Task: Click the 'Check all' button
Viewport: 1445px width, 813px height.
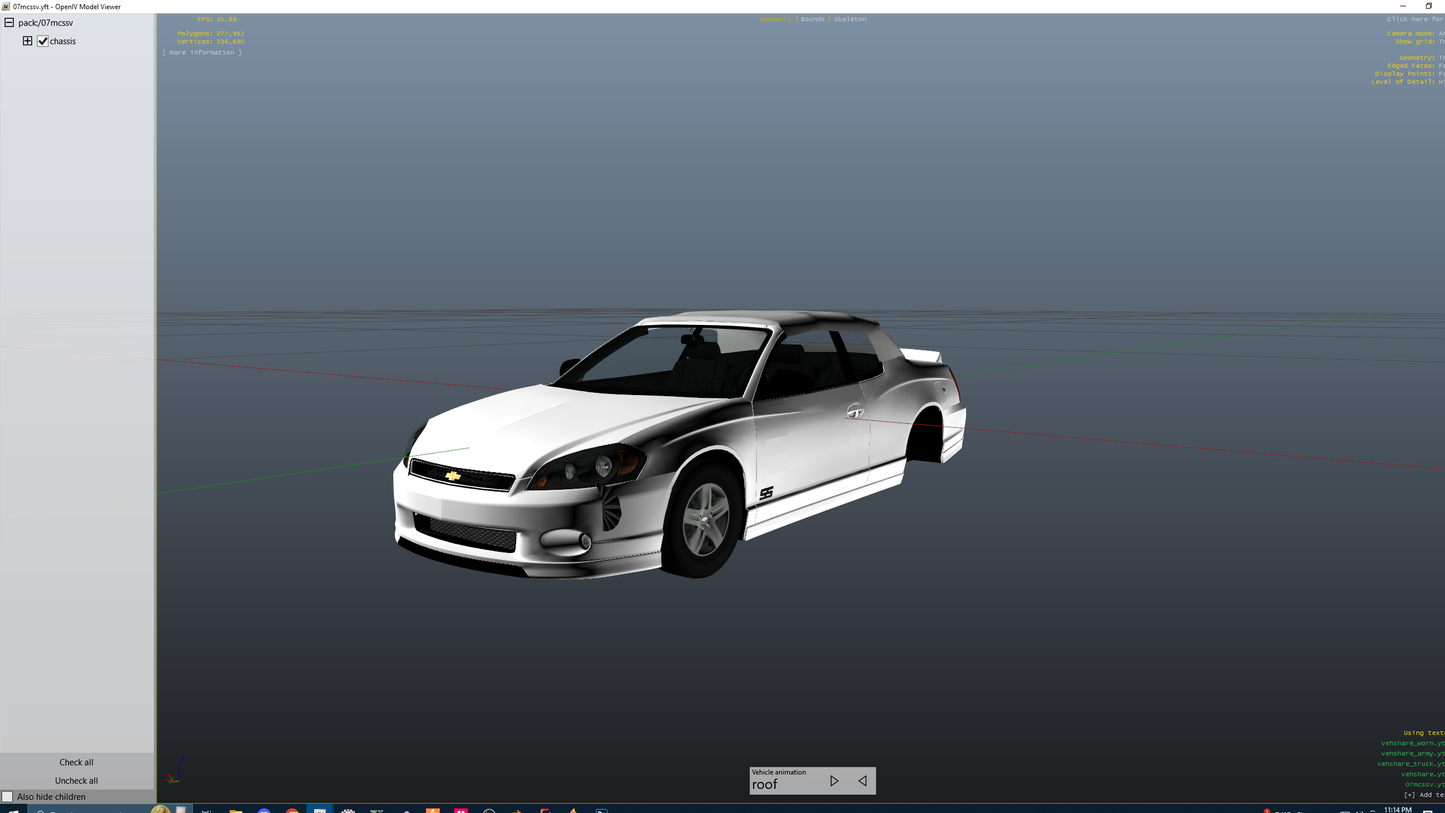Action: tap(76, 762)
